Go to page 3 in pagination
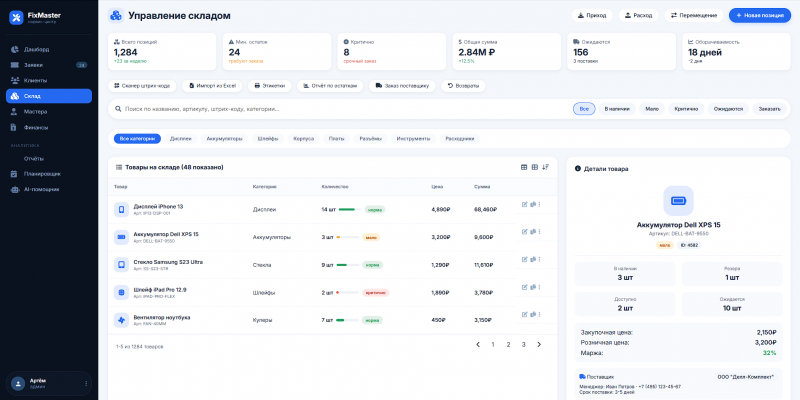Screen dimensions: 800x400 pyautogui.click(x=523, y=345)
